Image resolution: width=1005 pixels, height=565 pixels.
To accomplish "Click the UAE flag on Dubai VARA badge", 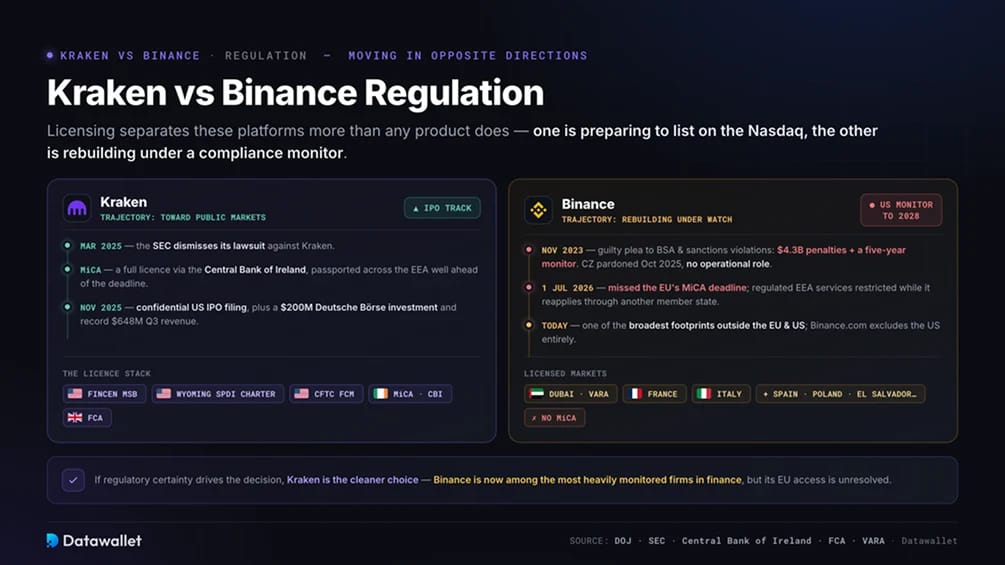I will [x=536, y=394].
